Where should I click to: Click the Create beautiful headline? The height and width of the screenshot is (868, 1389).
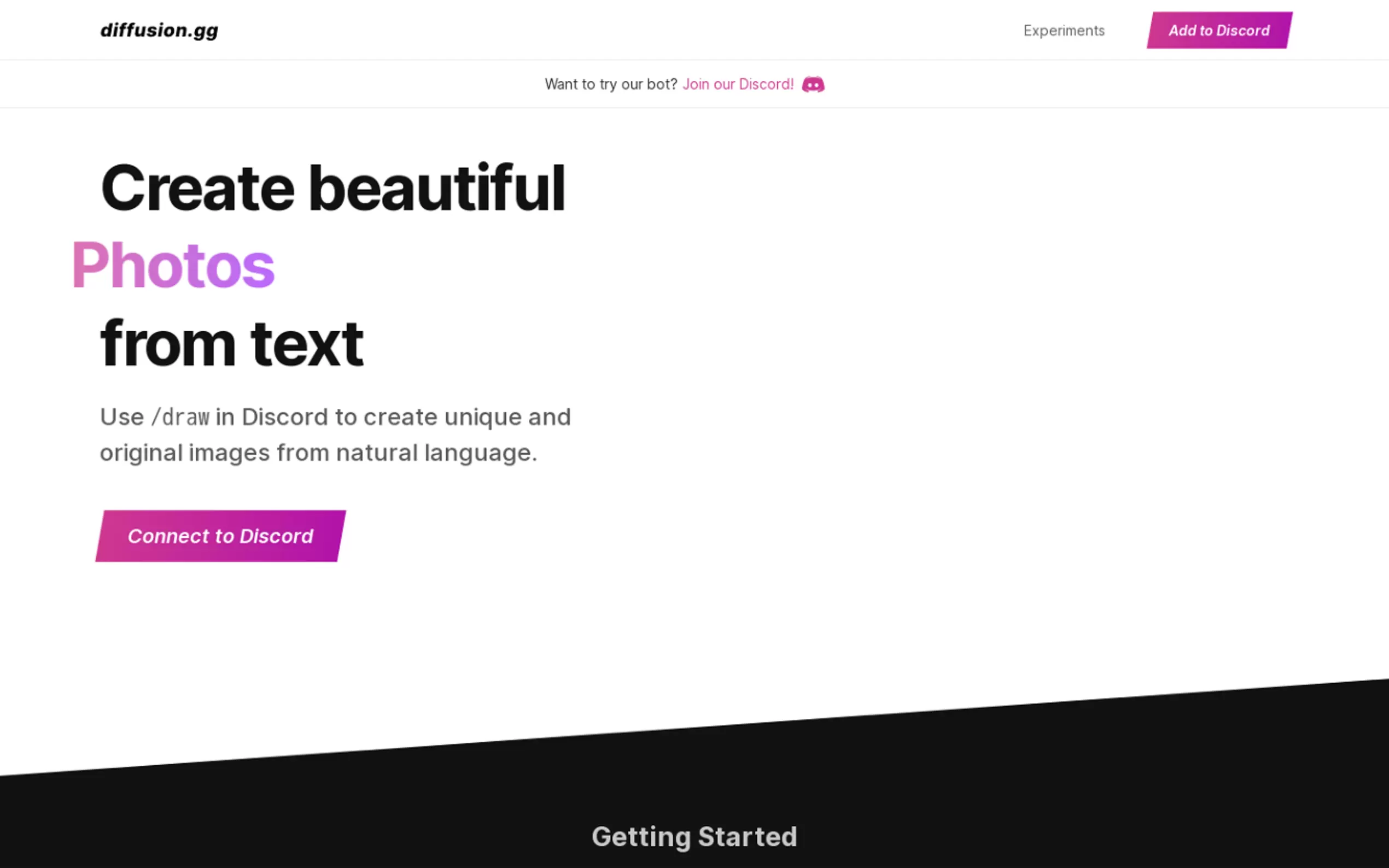pyautogui.click(x=333, y=188)
